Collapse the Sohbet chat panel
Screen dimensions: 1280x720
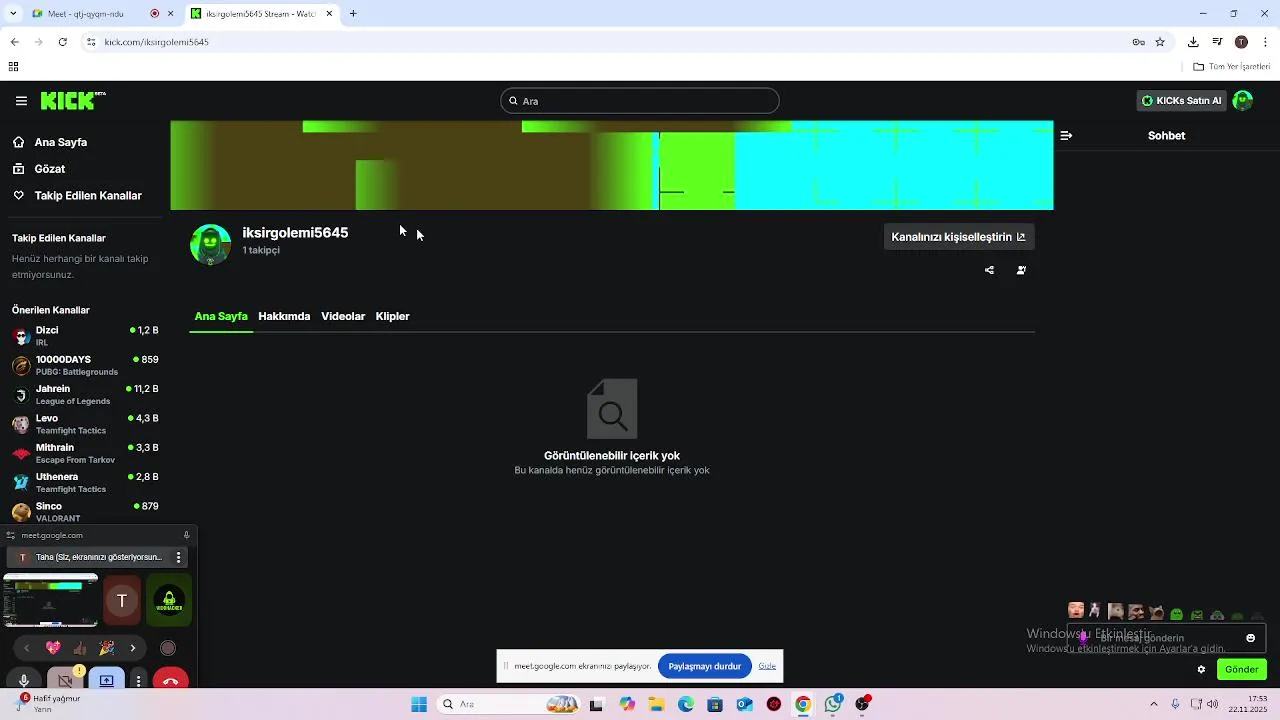point(1066,135)
